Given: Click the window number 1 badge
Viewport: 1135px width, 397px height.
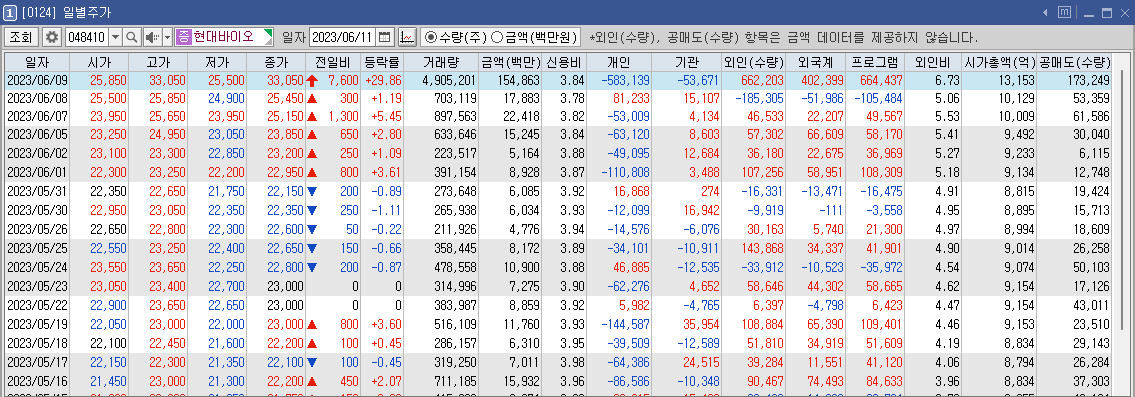Looking at the screenshot, I should (9, 12).
